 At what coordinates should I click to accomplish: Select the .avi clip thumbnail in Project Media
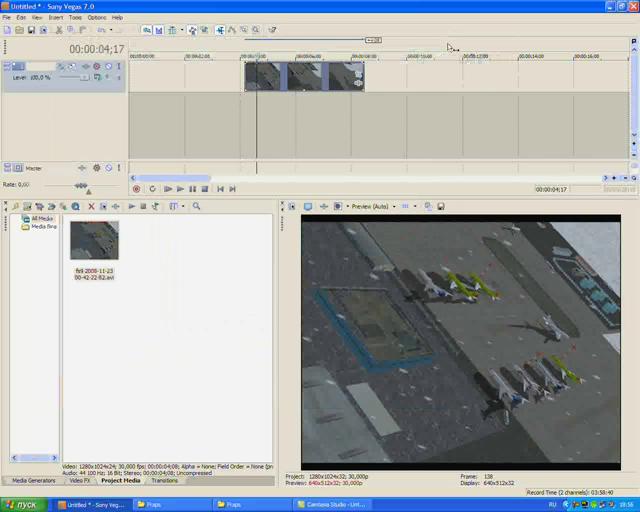pos(94,240)
